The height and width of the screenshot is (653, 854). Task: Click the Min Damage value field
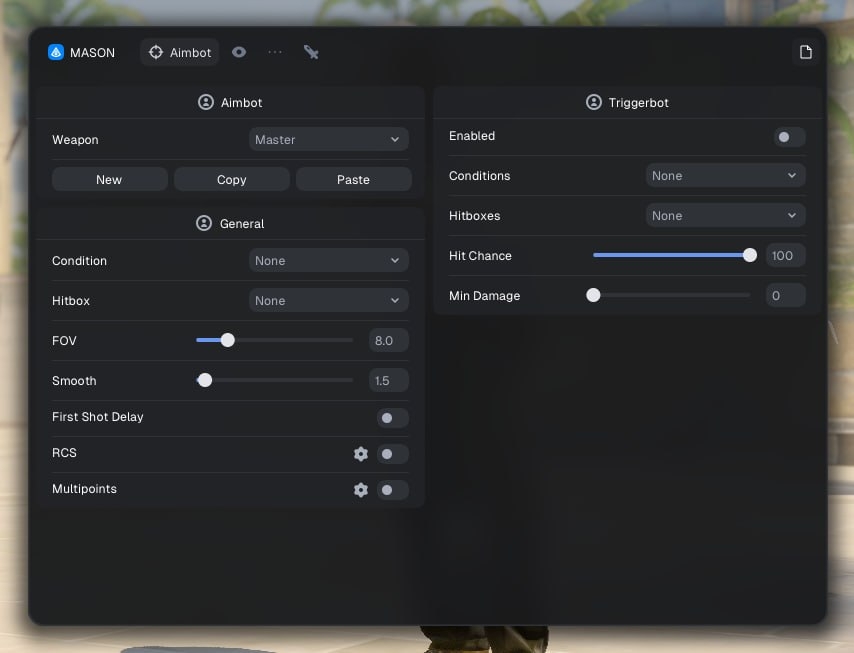(x=785, y=296)
